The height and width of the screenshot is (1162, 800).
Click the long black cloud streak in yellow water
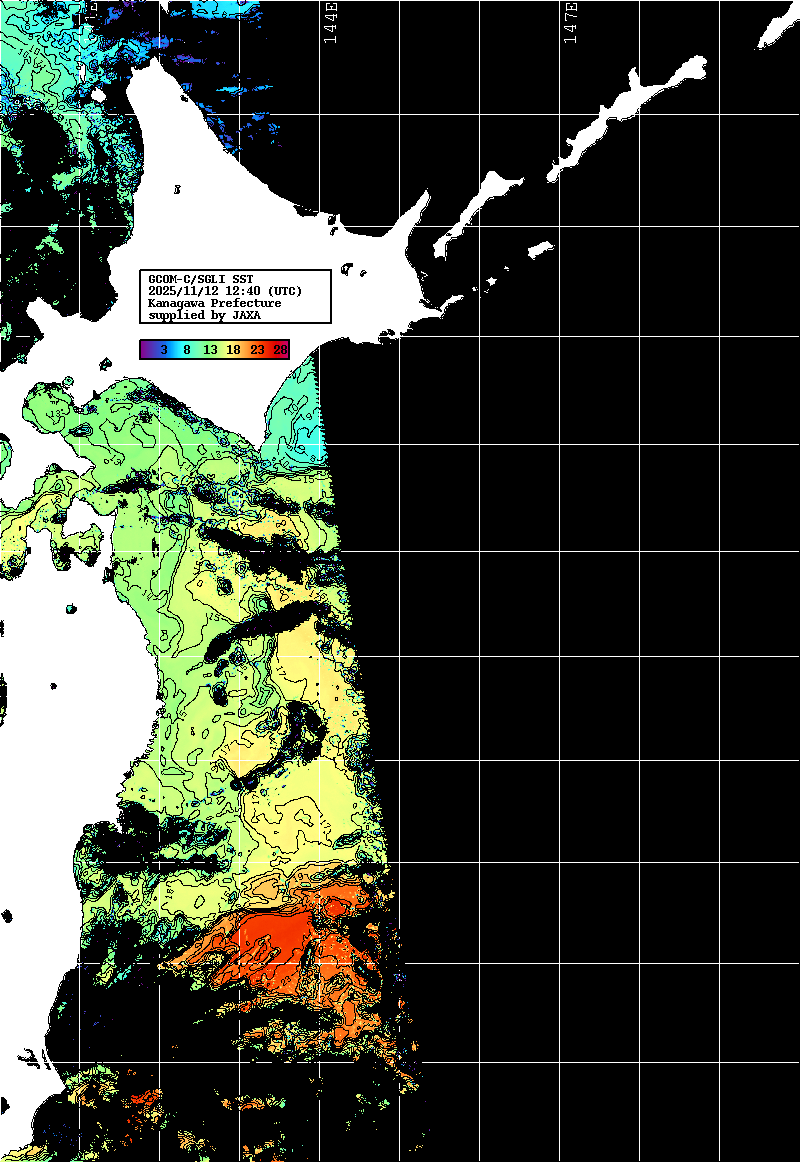[265, 630]
